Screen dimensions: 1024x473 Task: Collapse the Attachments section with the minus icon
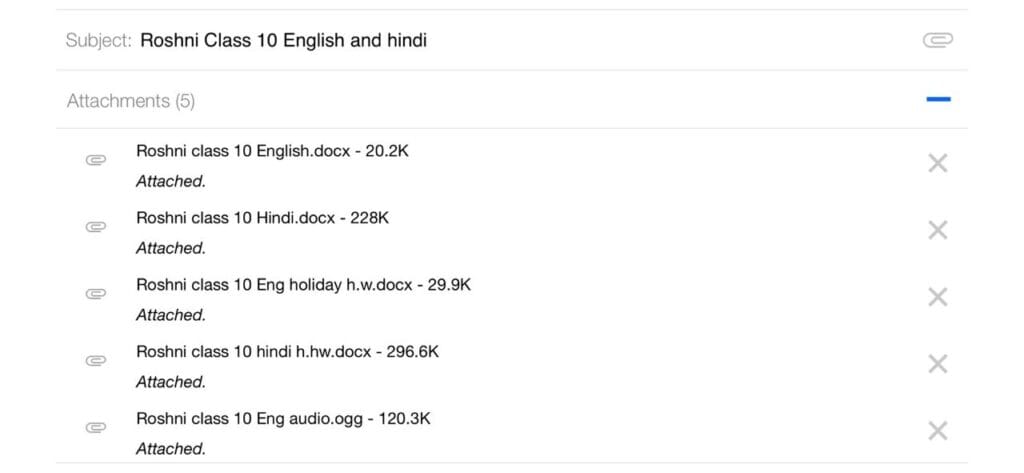(x=938, y=100)
